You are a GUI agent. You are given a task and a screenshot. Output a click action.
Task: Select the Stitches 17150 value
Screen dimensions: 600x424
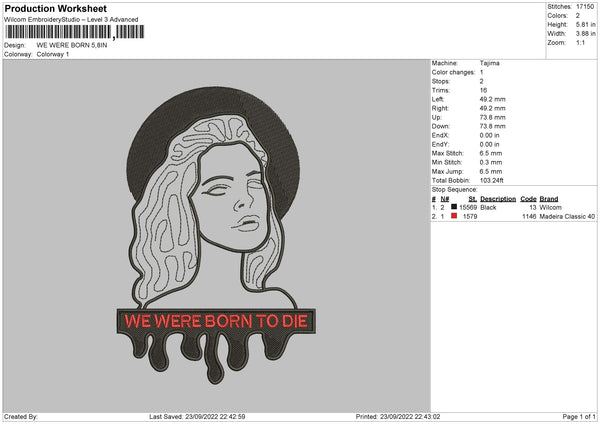[585, 7]
